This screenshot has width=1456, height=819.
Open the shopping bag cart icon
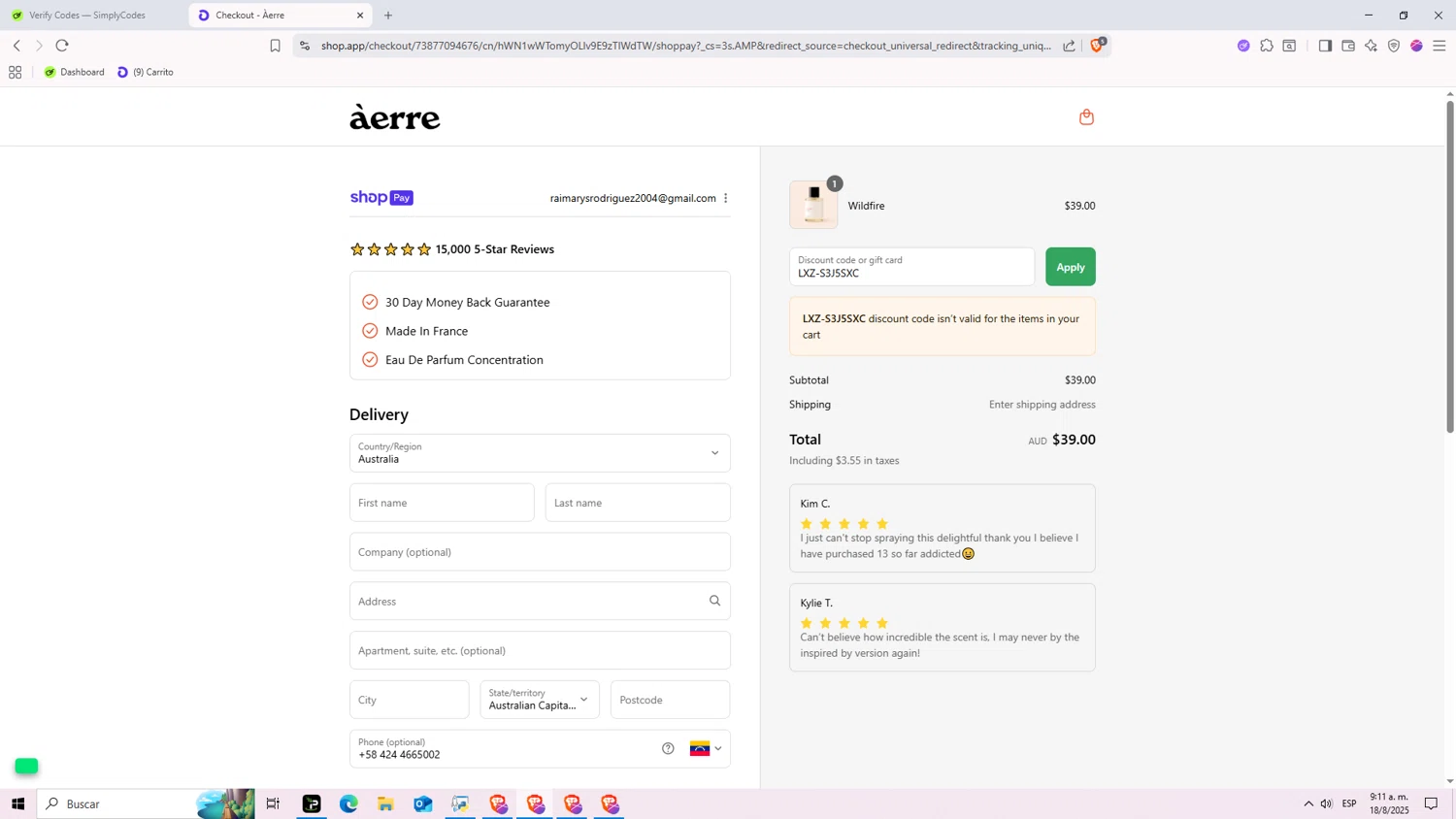click(1086, 117)
